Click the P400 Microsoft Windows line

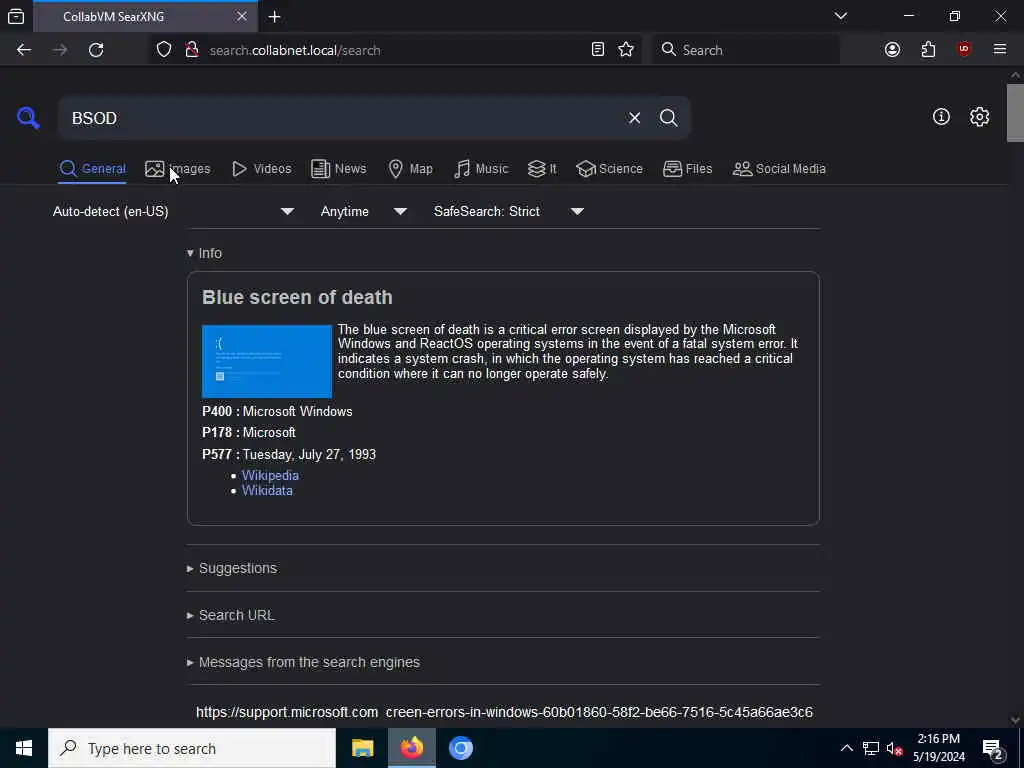(278, 411)
